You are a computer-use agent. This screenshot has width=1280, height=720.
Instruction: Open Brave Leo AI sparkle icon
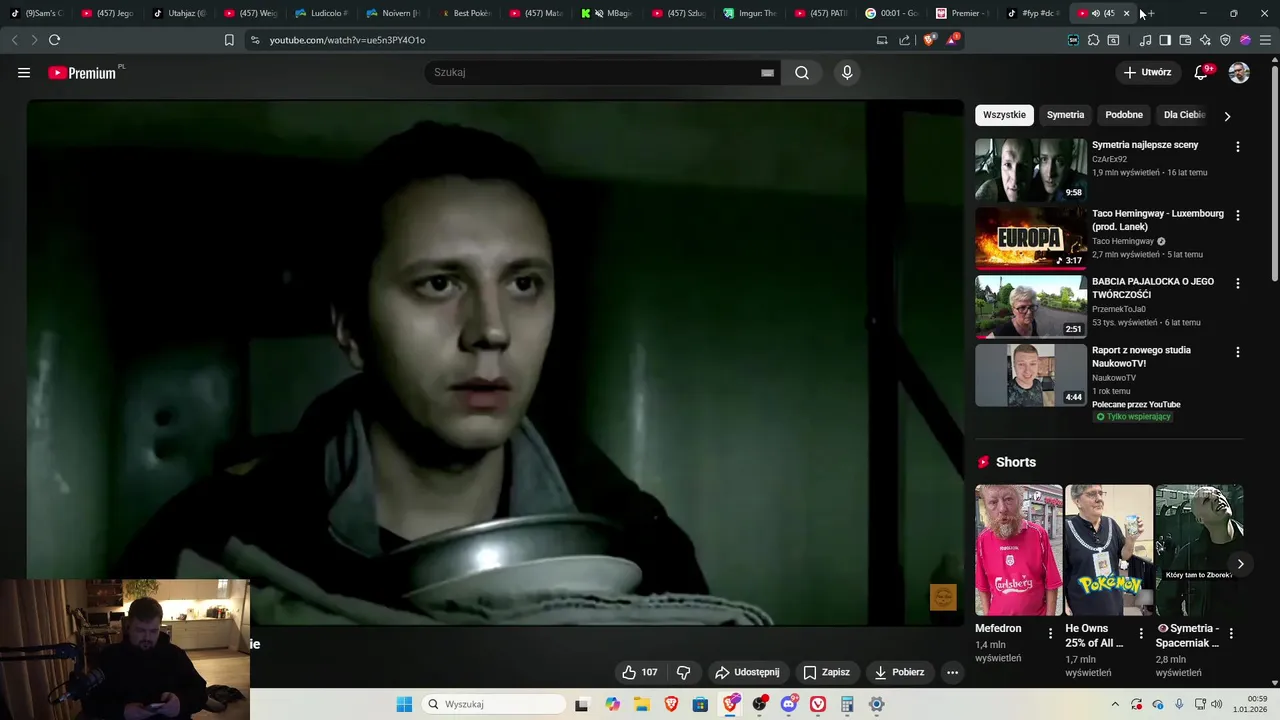pyautogui.click(x=1205, y=40)
